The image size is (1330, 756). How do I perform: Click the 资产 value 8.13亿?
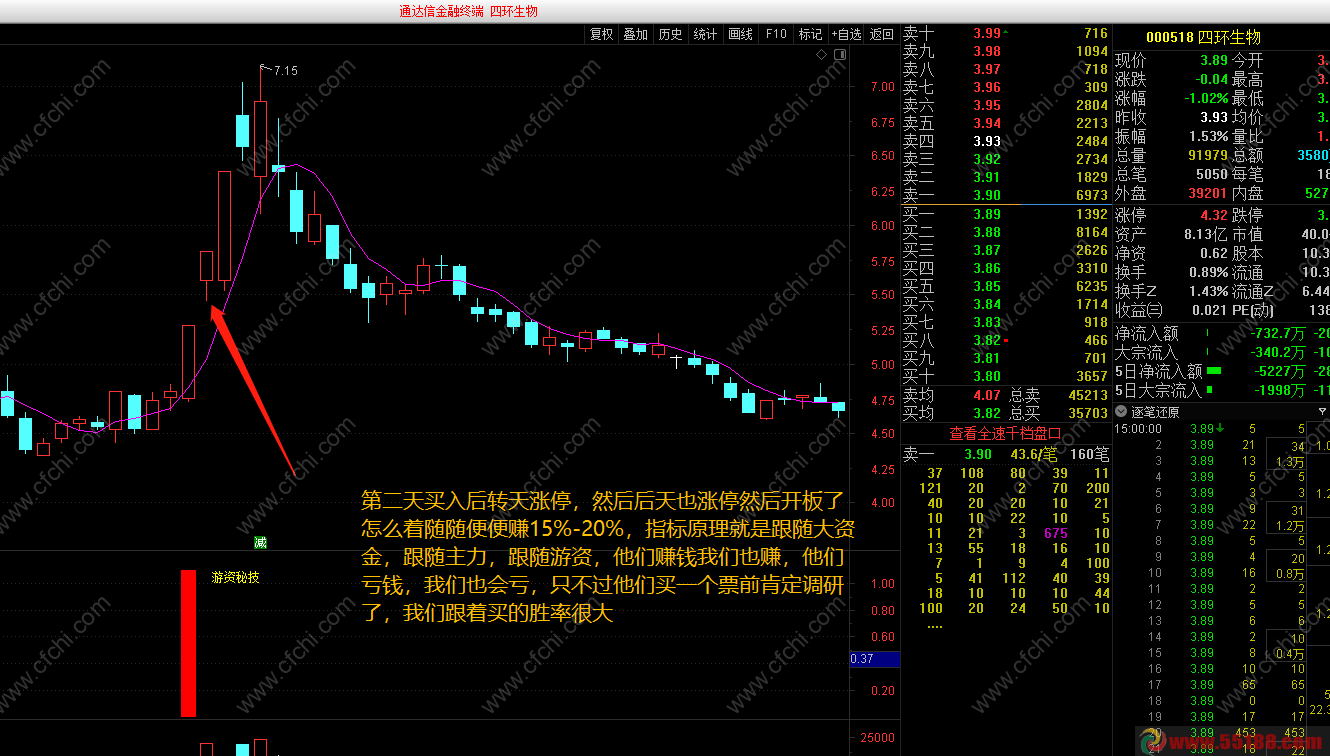tap(1206, 234)
